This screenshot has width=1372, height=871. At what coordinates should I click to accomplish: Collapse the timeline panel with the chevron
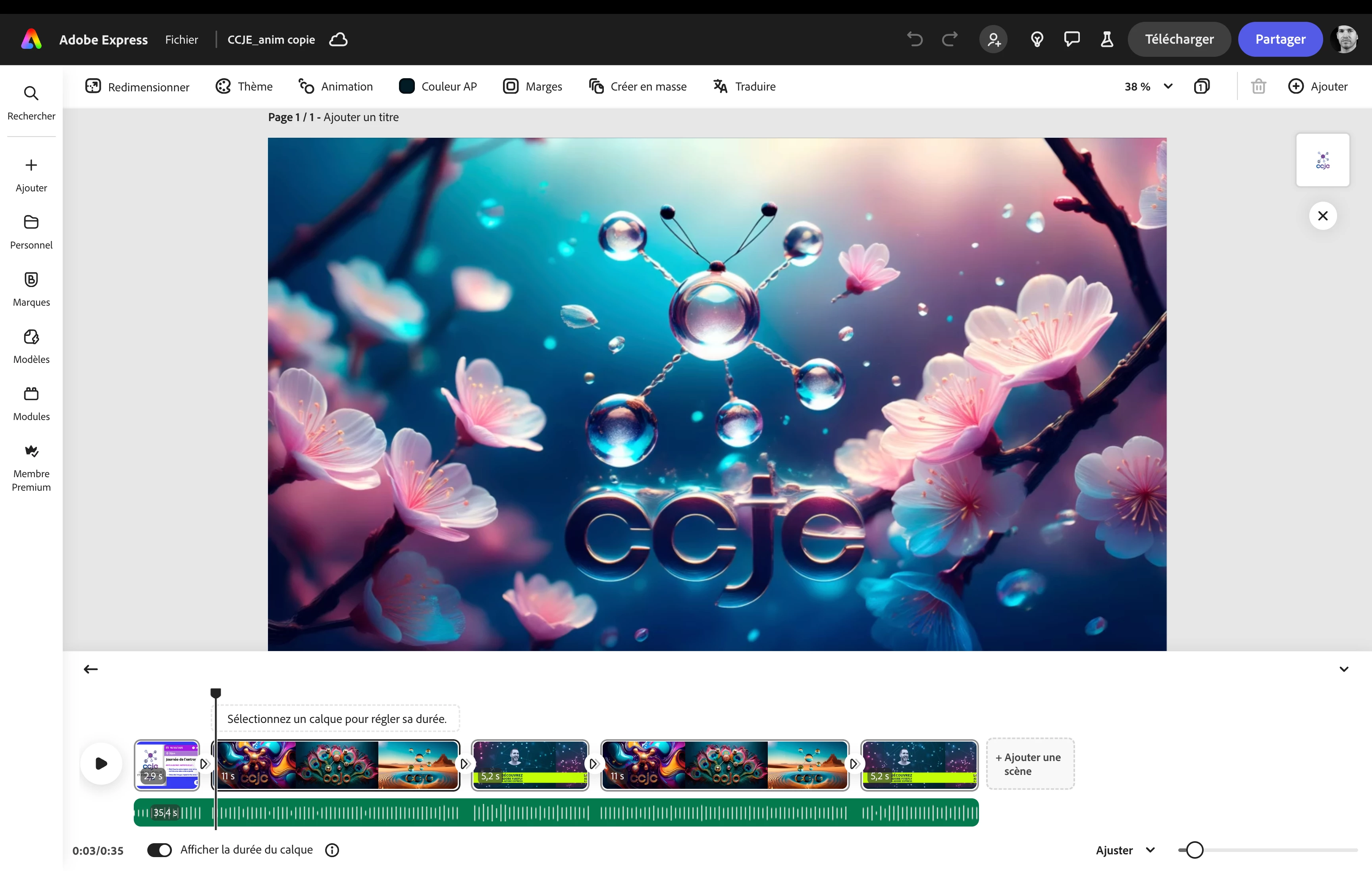[1343, 669]
